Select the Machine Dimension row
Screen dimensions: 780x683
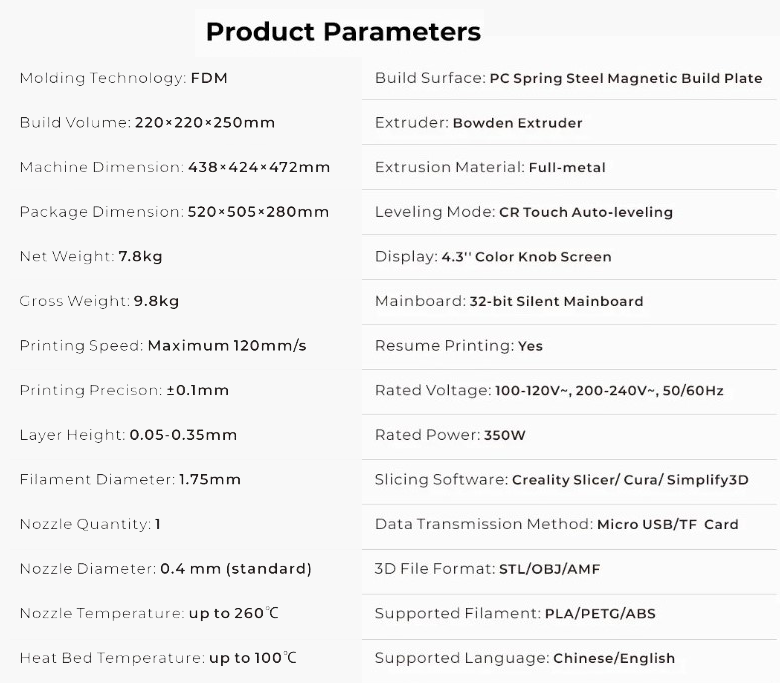point(174,167)
